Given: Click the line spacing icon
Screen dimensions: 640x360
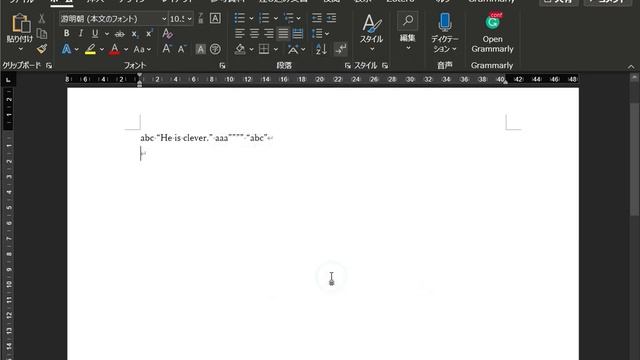Looking at the screenshot, I should 317,33.
